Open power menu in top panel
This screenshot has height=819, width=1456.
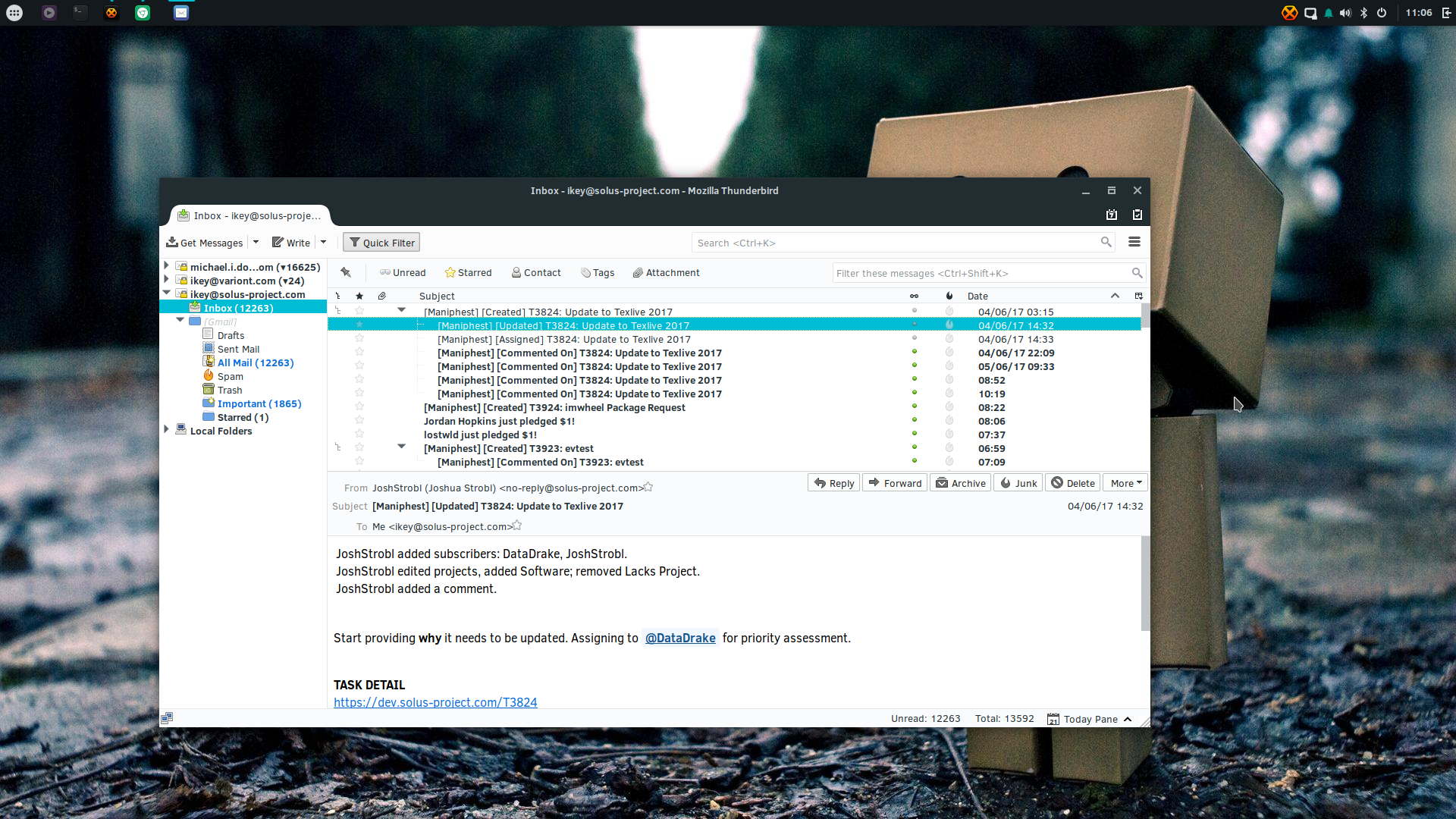point(1382,13)
